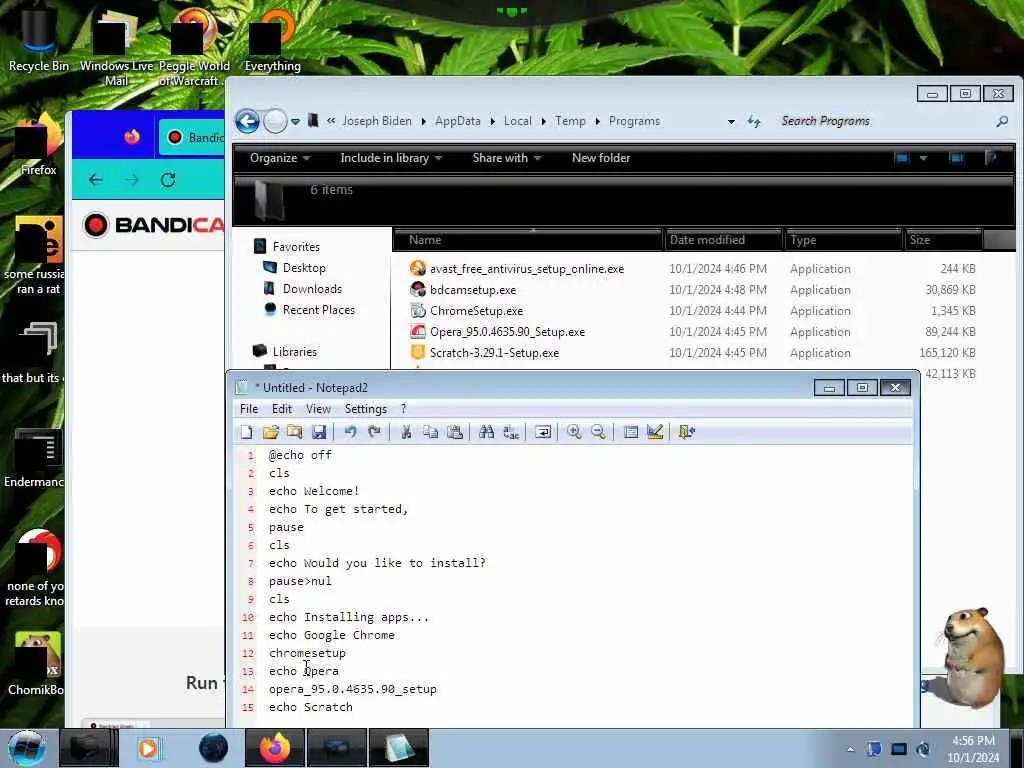Sort files by the Size column header
This screenshot has width=1024, height=768.
coord(942,240)
